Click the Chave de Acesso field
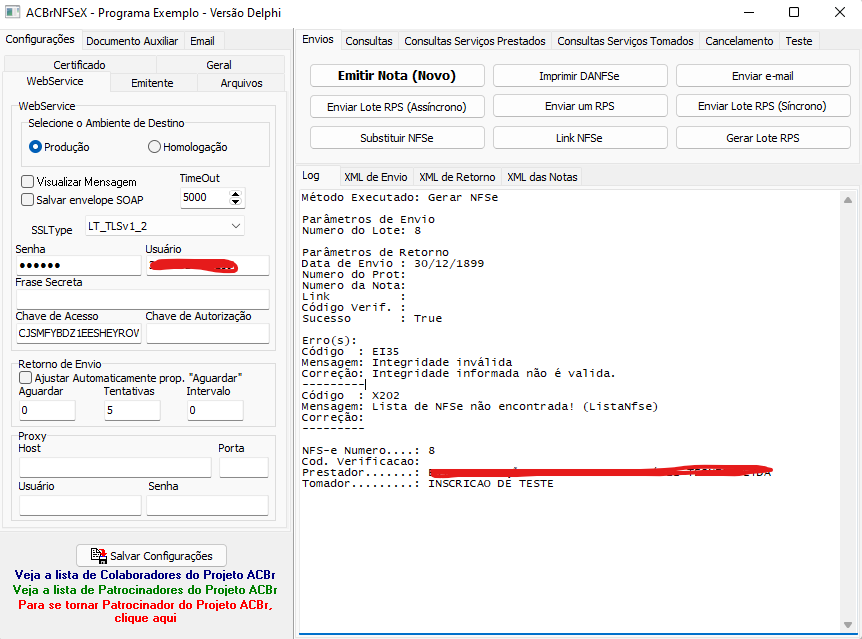Screen dimensions: 862x639 (79, 333)
